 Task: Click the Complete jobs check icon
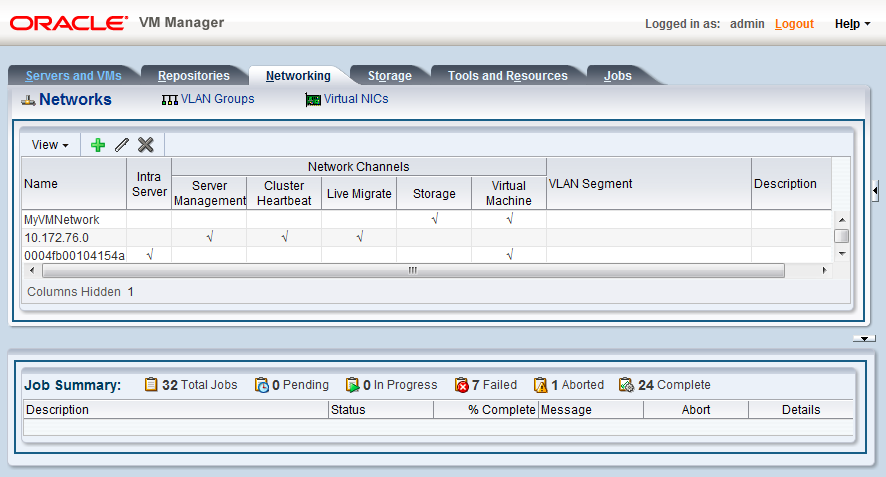coord(626,385)
